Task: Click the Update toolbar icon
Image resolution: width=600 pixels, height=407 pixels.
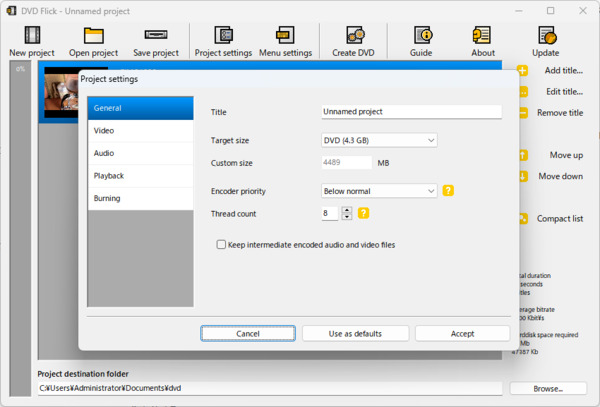Action: pos(546,35)
